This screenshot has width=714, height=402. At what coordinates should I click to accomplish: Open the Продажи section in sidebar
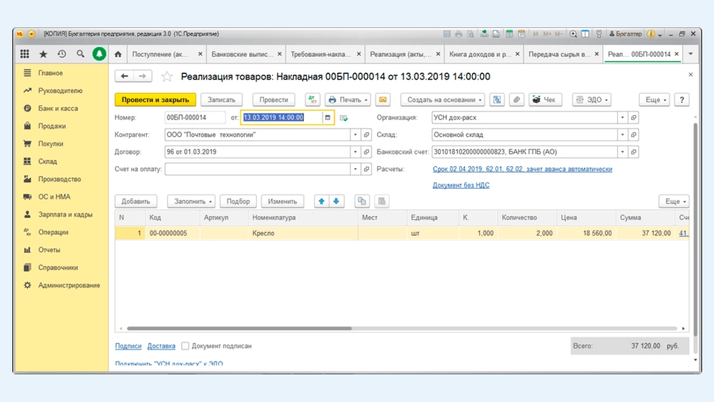pyautogui.click(x=52, y=126)
